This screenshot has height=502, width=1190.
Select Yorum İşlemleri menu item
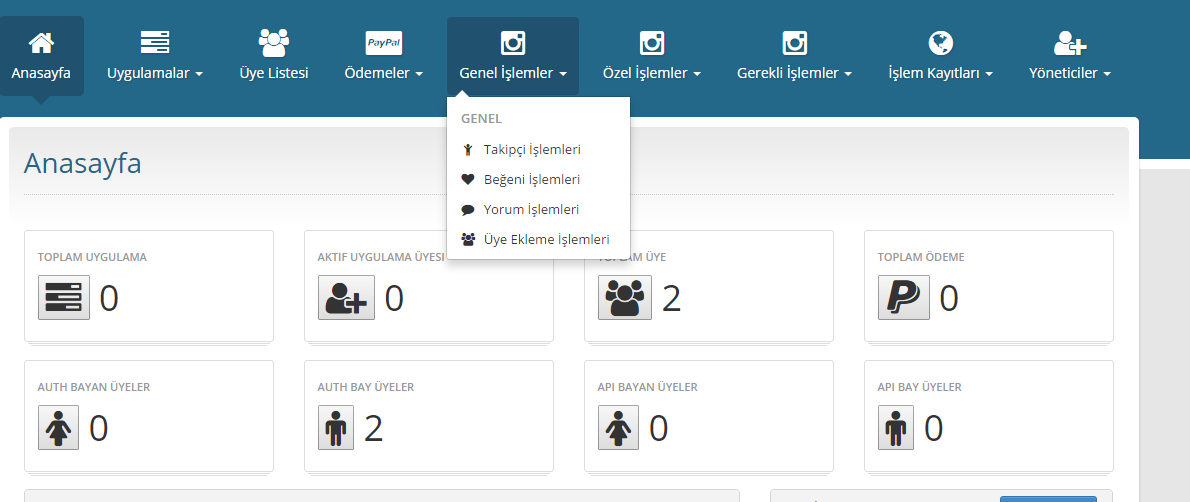[x=530, y=210]
